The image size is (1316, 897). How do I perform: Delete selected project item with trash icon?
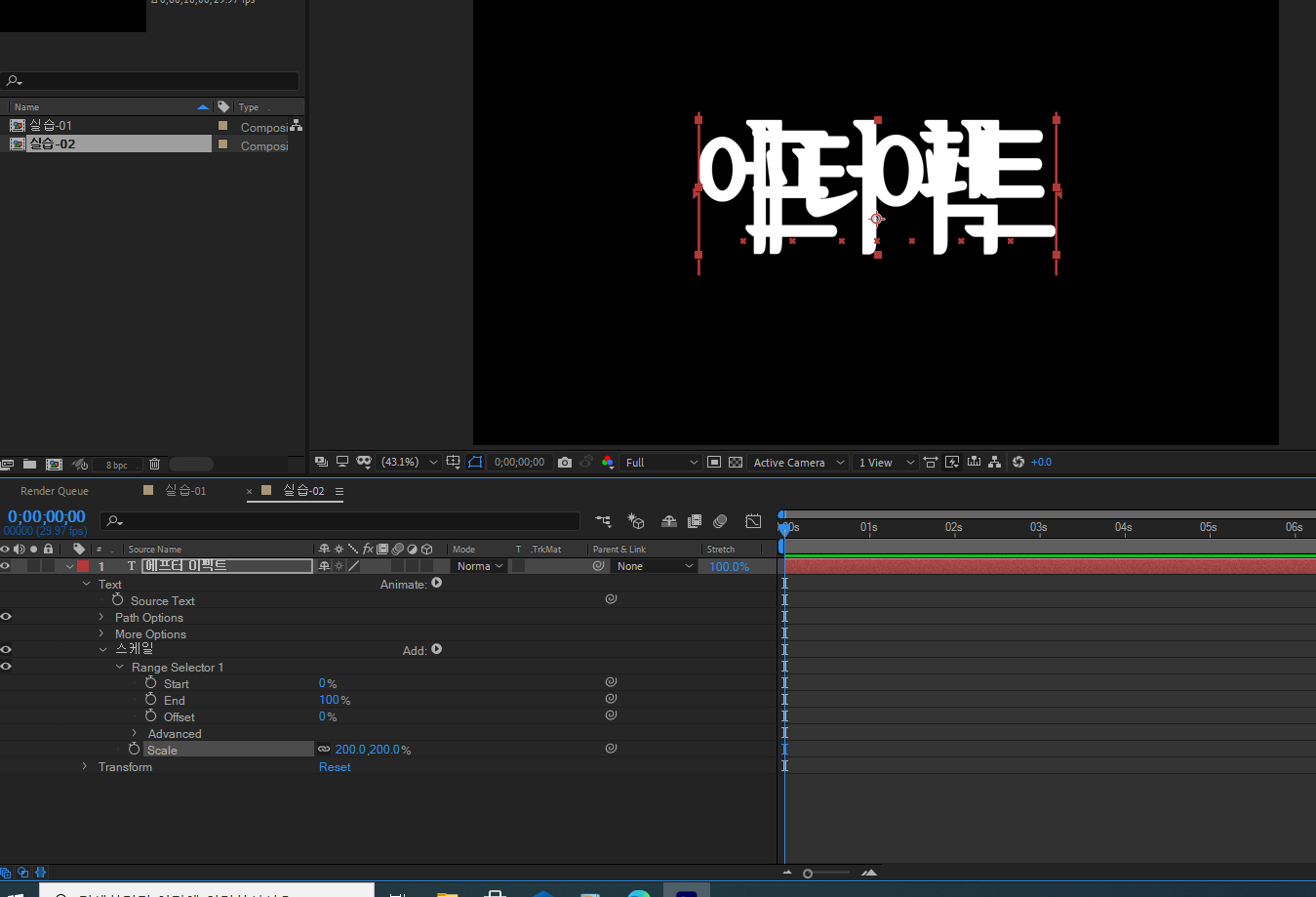pos(154,465)
